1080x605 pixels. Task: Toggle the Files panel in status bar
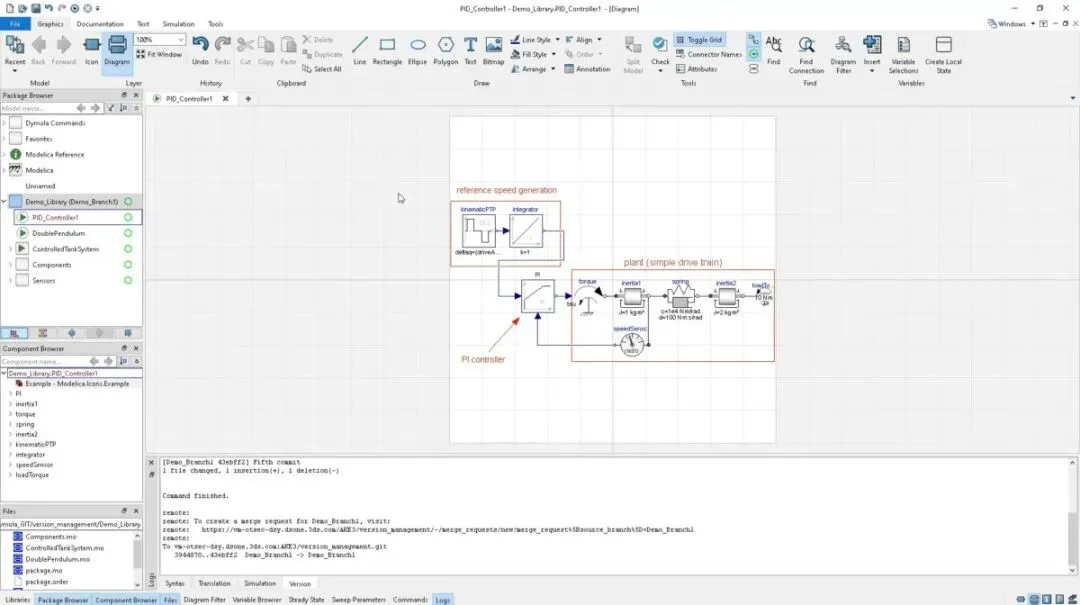click(x=170, y=599)
